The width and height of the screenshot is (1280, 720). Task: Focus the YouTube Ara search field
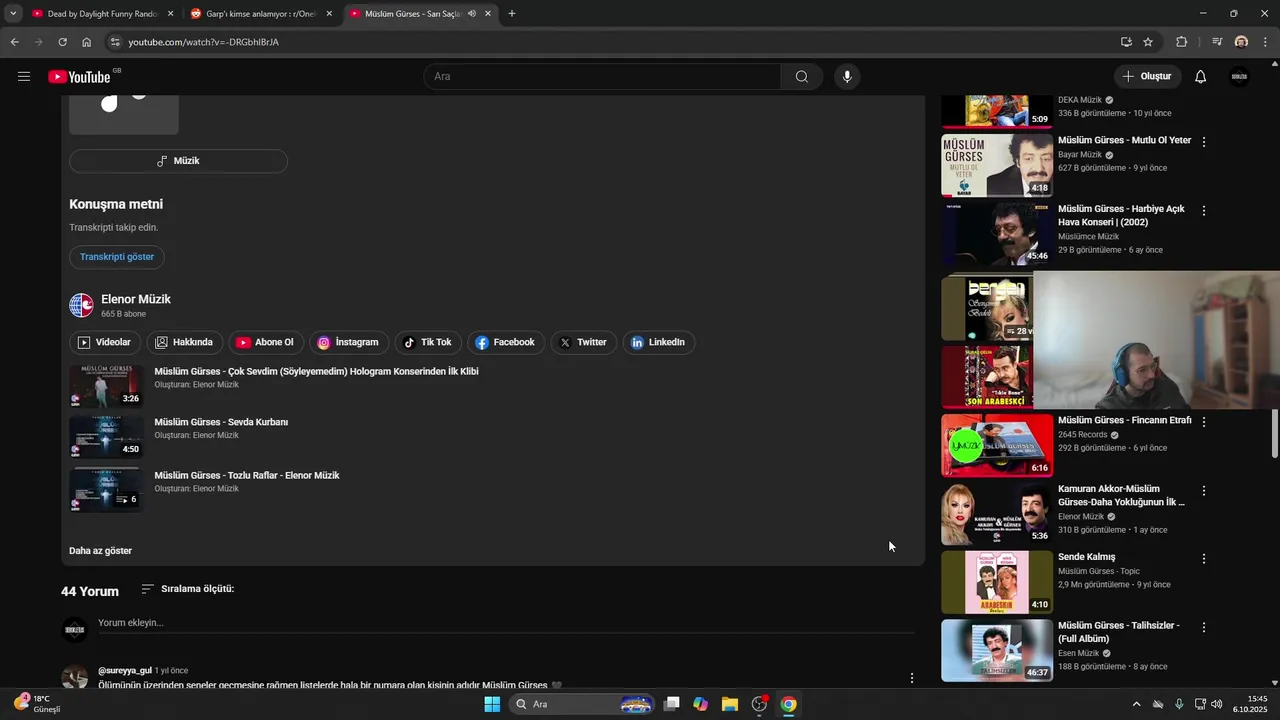point(603,77)
